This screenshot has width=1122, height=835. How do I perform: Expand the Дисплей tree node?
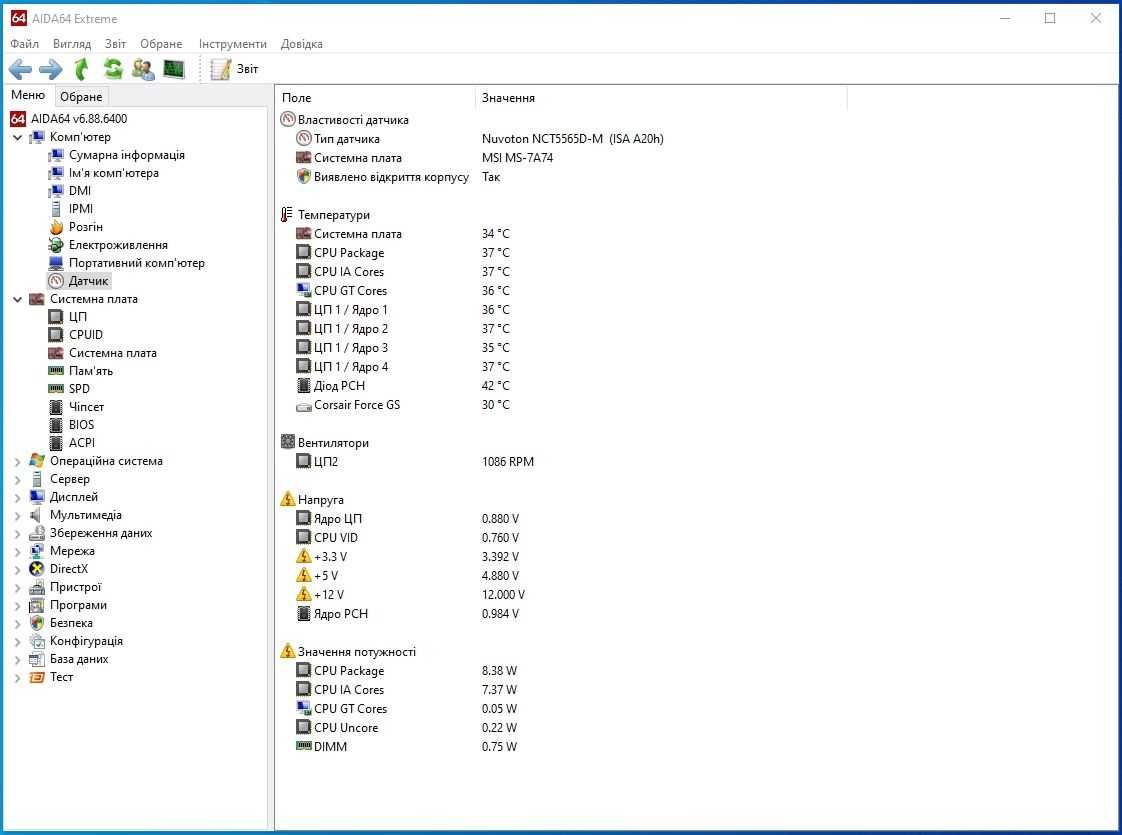coord(18,497)
